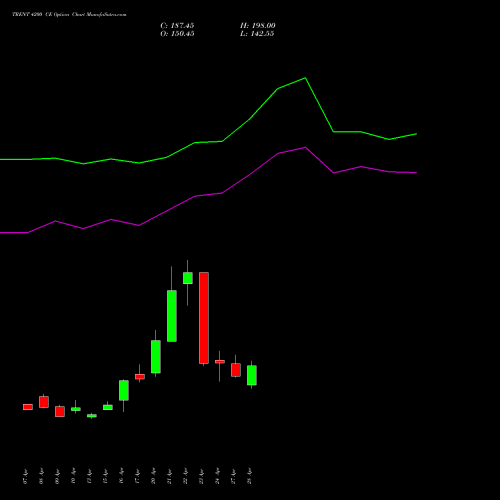
Task: Click the tall red candle for 23 Apr
Action: click(x=204, y=318)
